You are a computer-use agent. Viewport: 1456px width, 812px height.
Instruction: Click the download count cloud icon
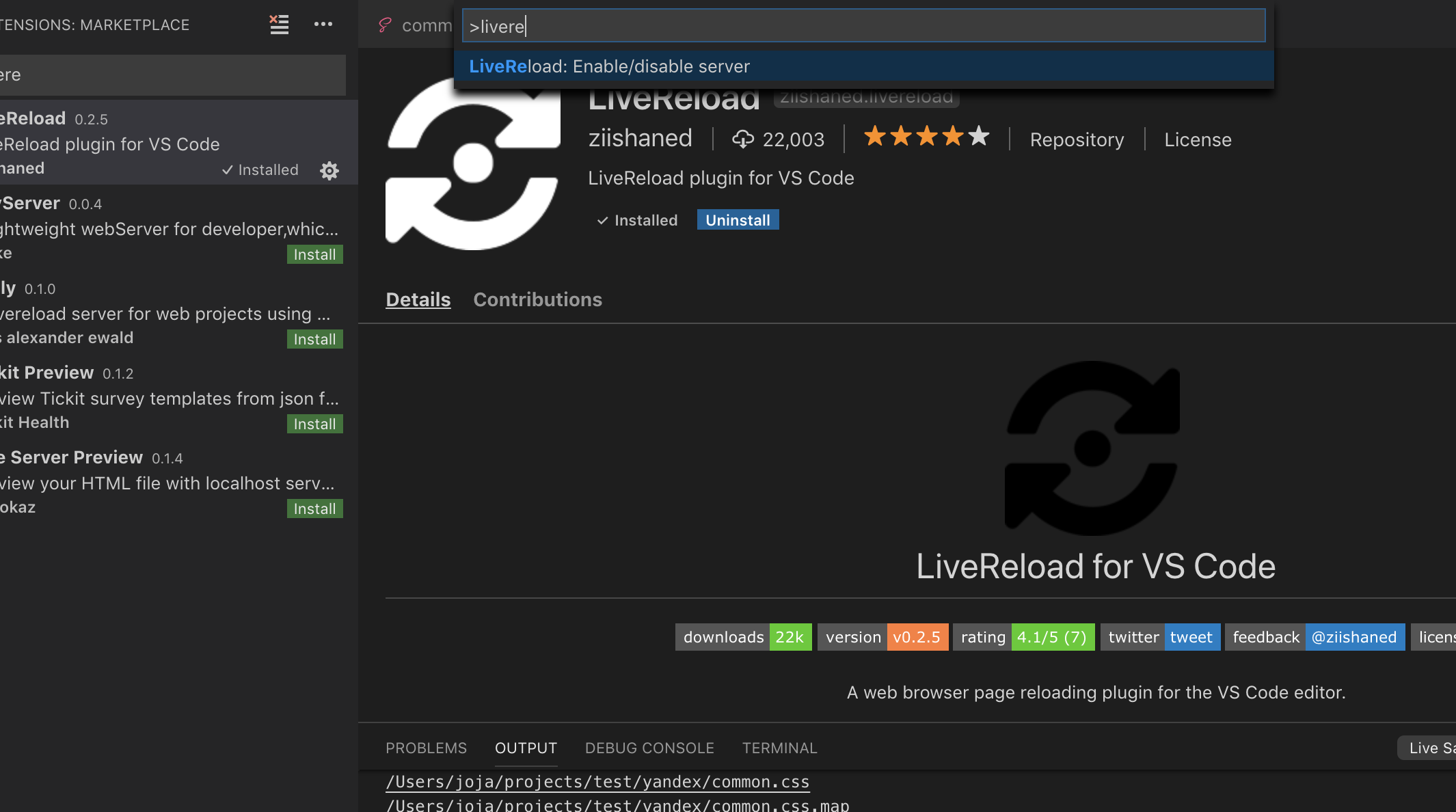point(742,139)
